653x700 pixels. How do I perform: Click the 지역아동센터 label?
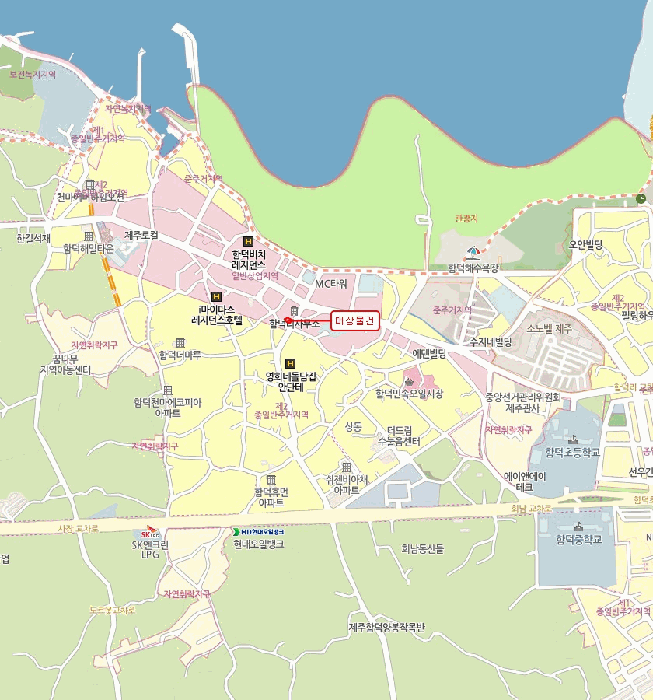point(65,370)
